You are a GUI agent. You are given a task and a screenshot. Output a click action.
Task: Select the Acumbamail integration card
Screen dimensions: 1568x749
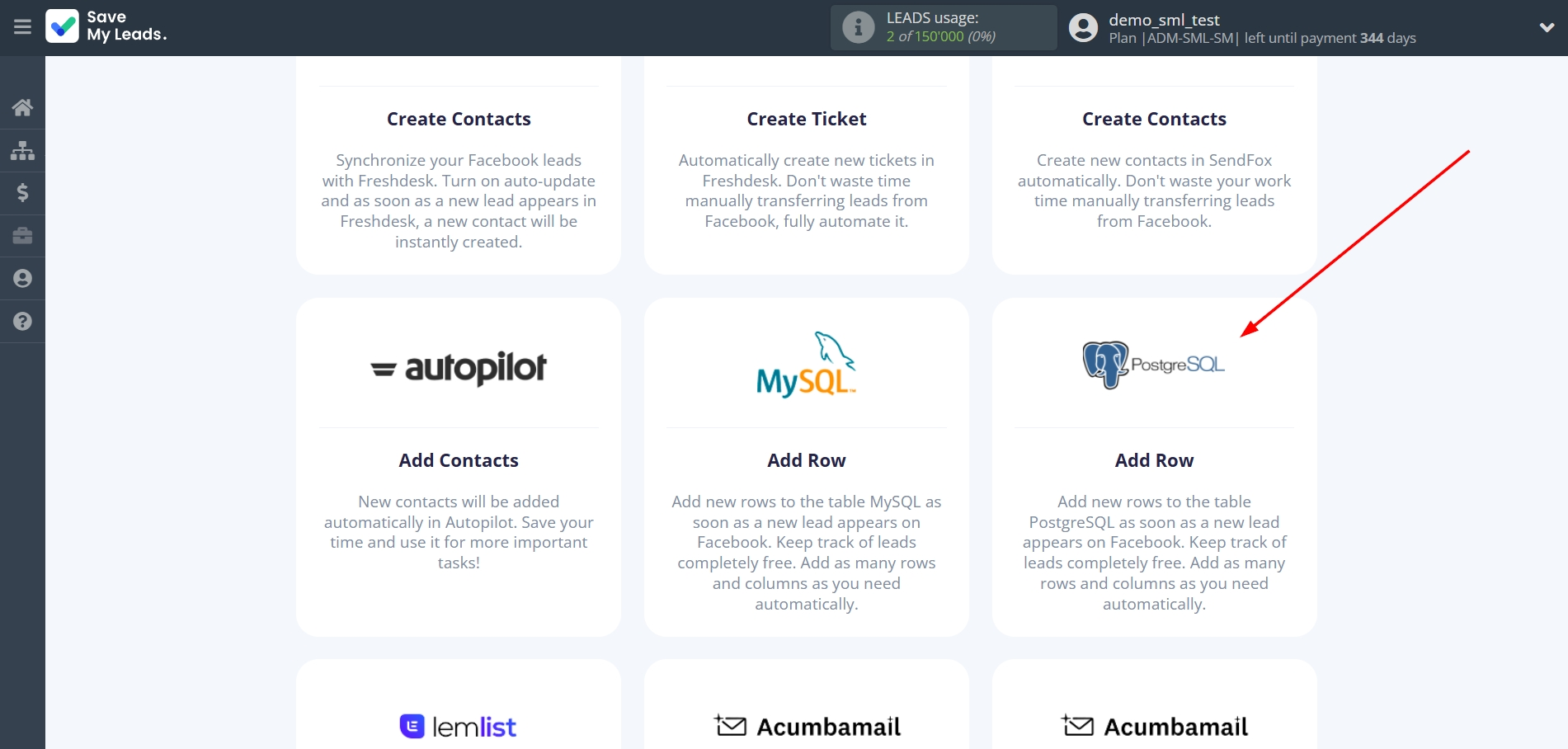click(806, 722)
